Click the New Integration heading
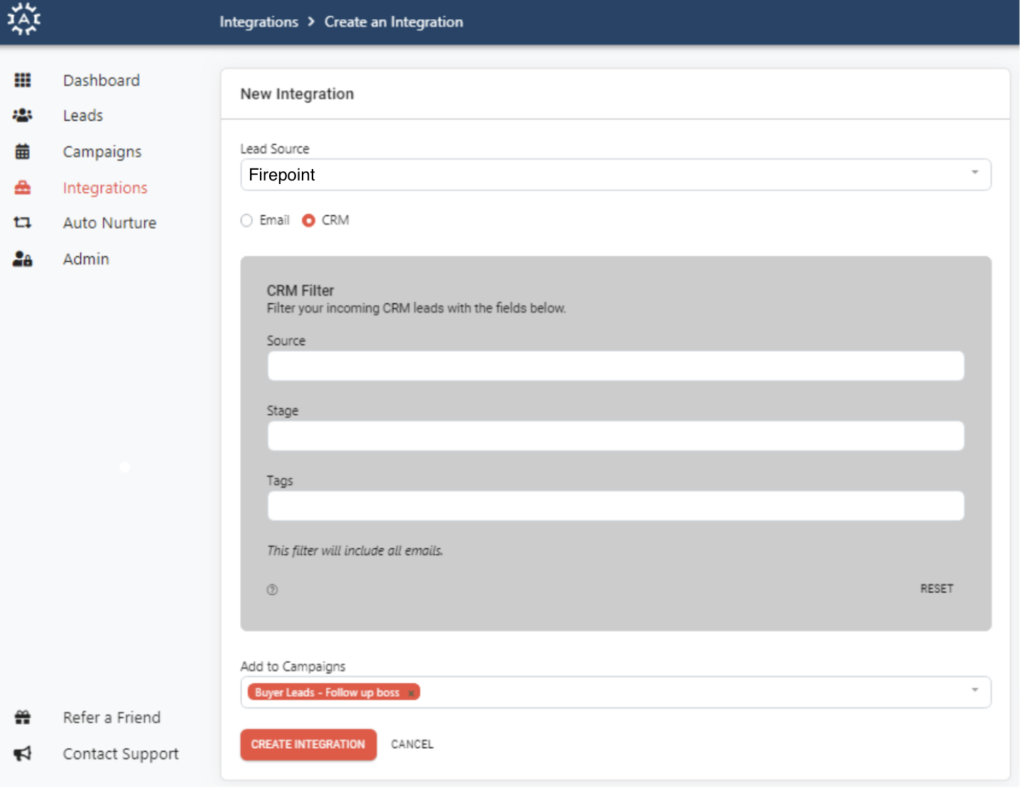Viewport: 1024px width, 790px height. pos(297,94)
